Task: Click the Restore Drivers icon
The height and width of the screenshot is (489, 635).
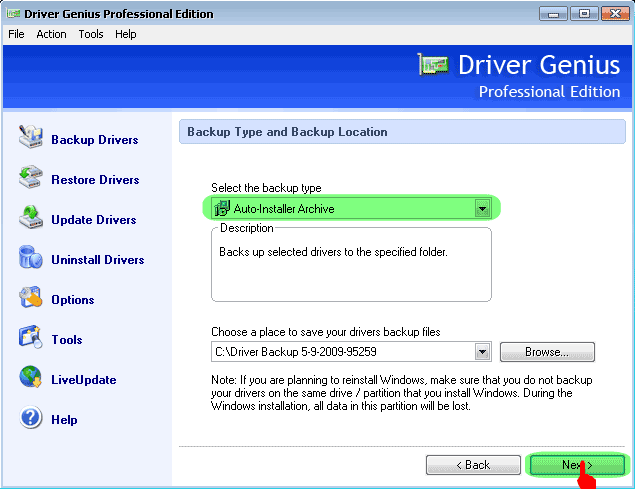Action: point(30,177)
